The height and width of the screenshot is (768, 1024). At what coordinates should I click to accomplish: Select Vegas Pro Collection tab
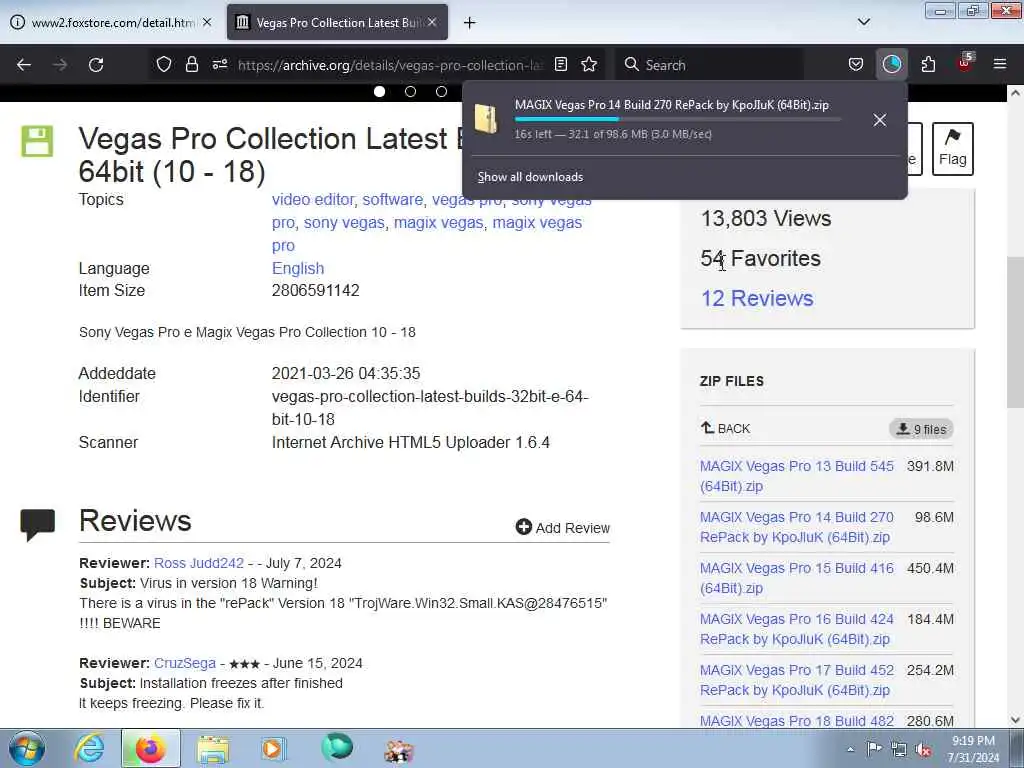point(338,23)
